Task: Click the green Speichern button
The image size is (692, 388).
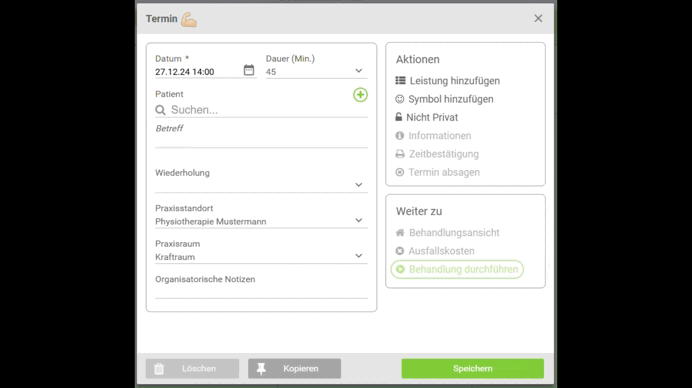Action: [x=473, y=368]
